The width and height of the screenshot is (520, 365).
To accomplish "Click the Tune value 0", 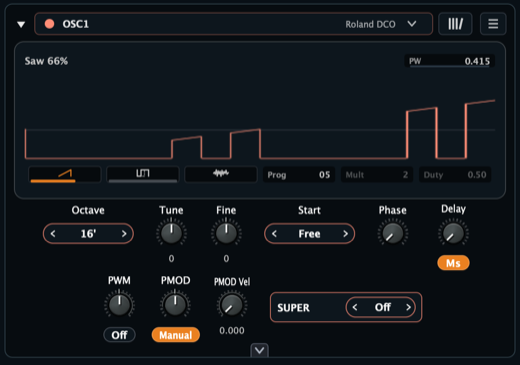I will pyautogui.click(x=171, y=259).
